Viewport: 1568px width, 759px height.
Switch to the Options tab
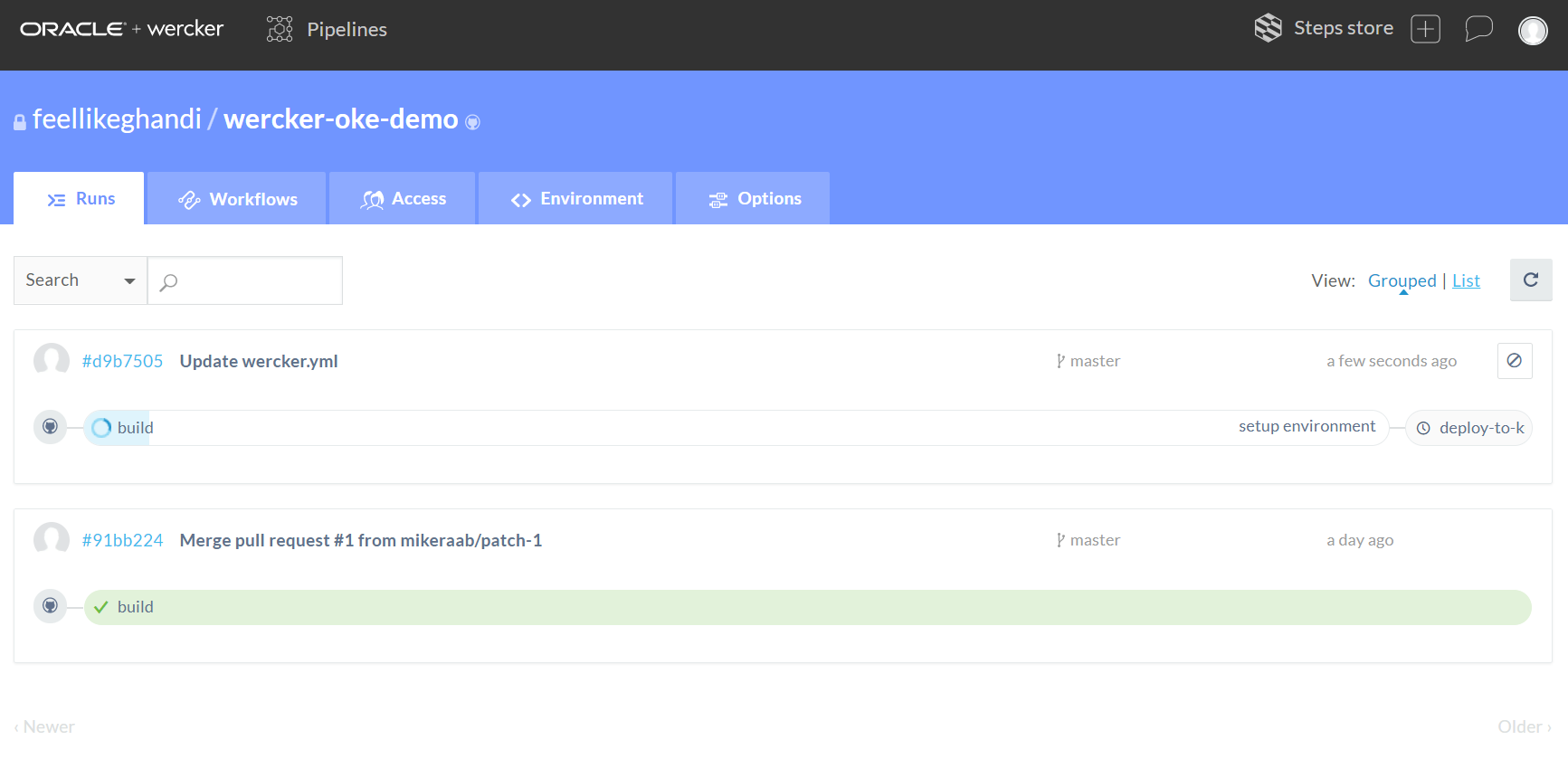tap(753, 198)
